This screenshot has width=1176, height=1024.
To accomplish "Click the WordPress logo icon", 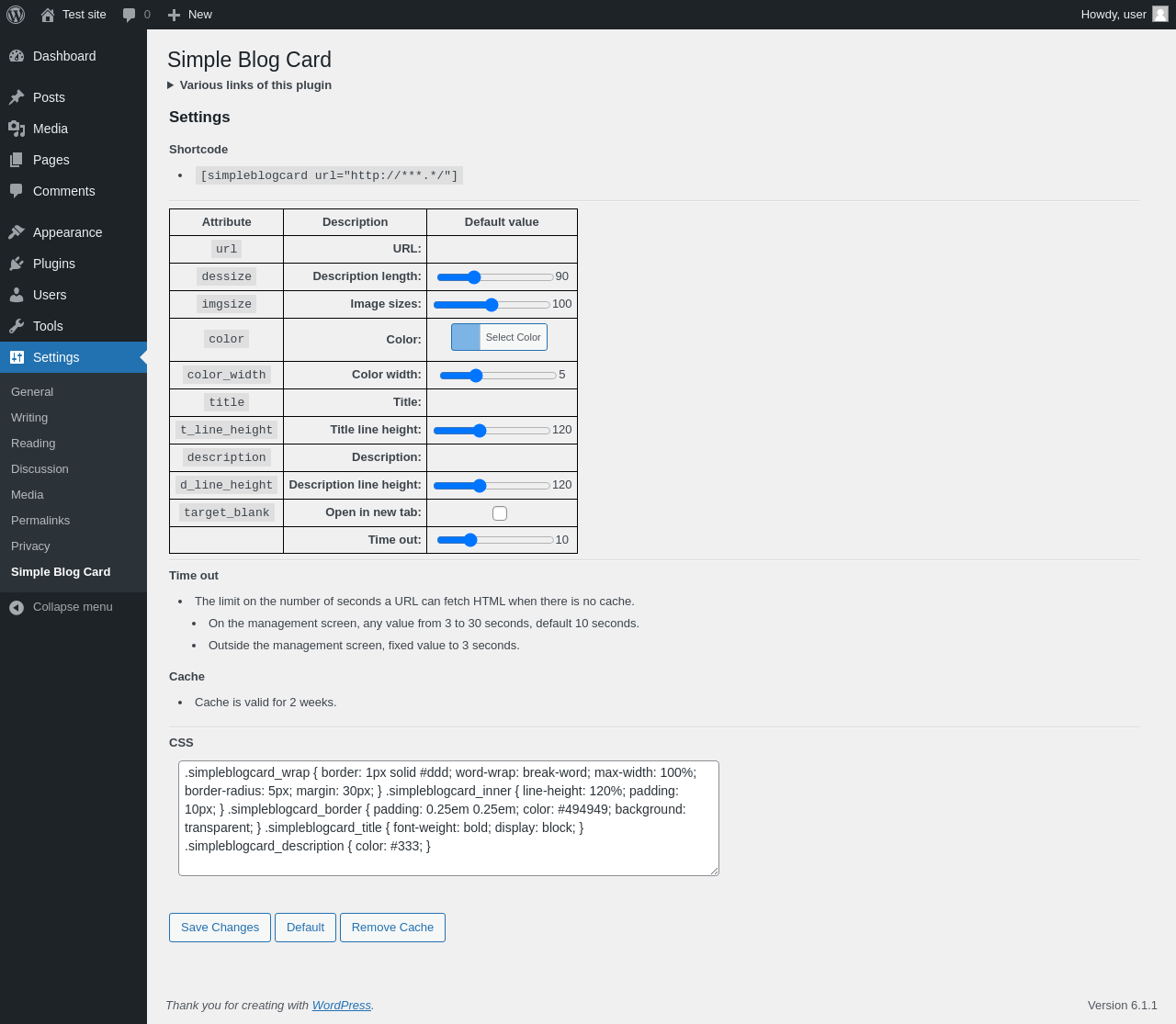I will (x=16, y=15).
